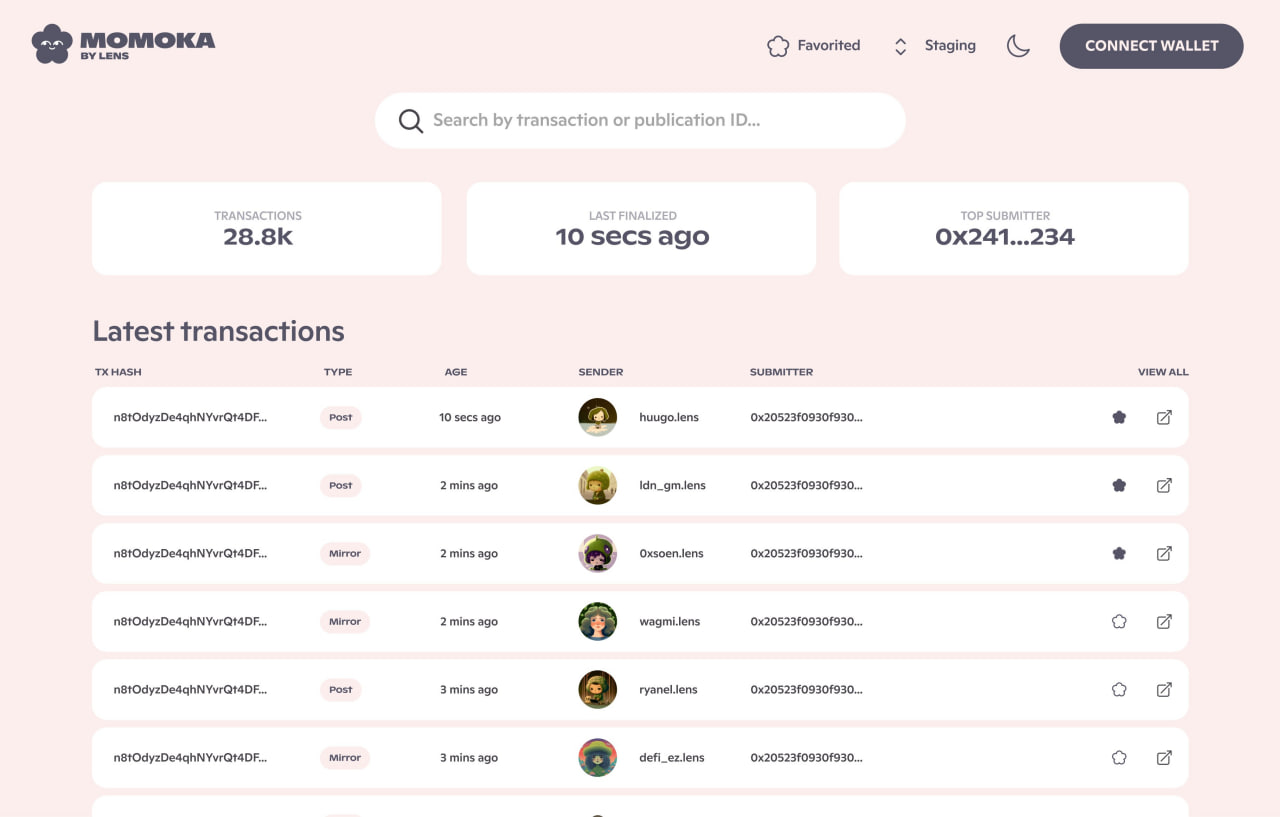Click ryanel.lens profile avatar

pos(597,689)
